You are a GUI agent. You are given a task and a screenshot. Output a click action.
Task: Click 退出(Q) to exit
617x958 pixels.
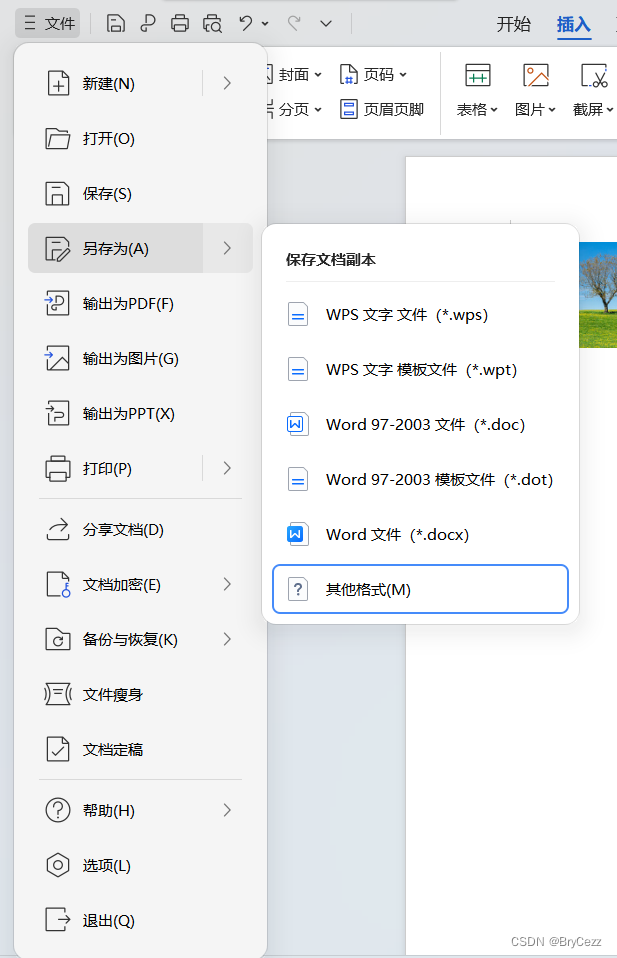tap(141, 921)
